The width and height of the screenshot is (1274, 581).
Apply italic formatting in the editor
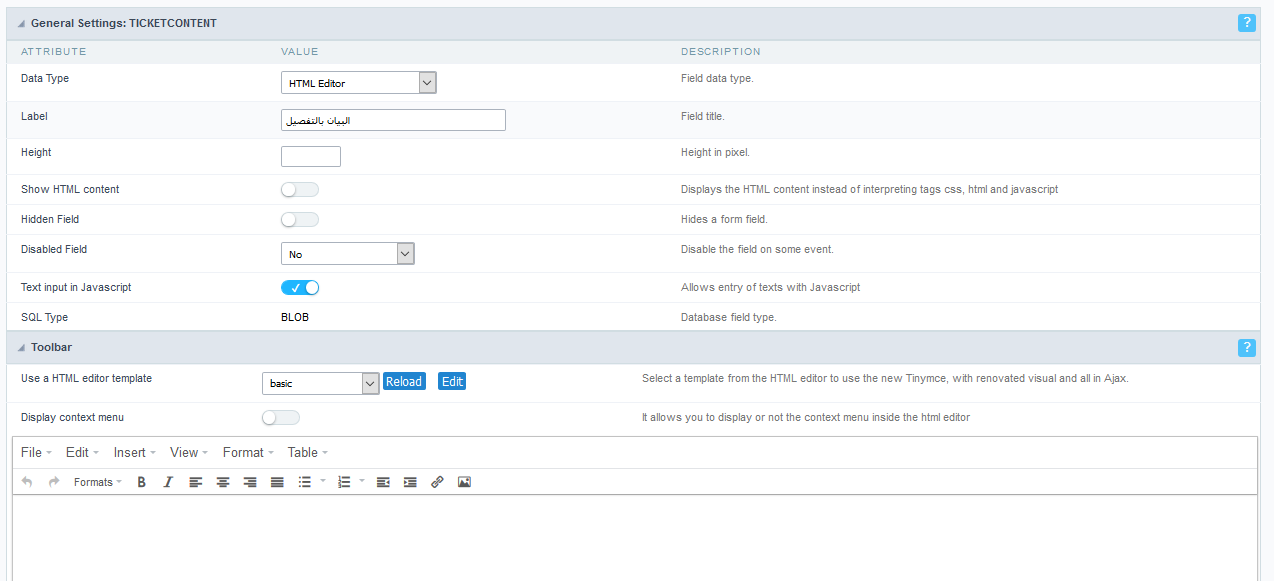coord(168,482)
